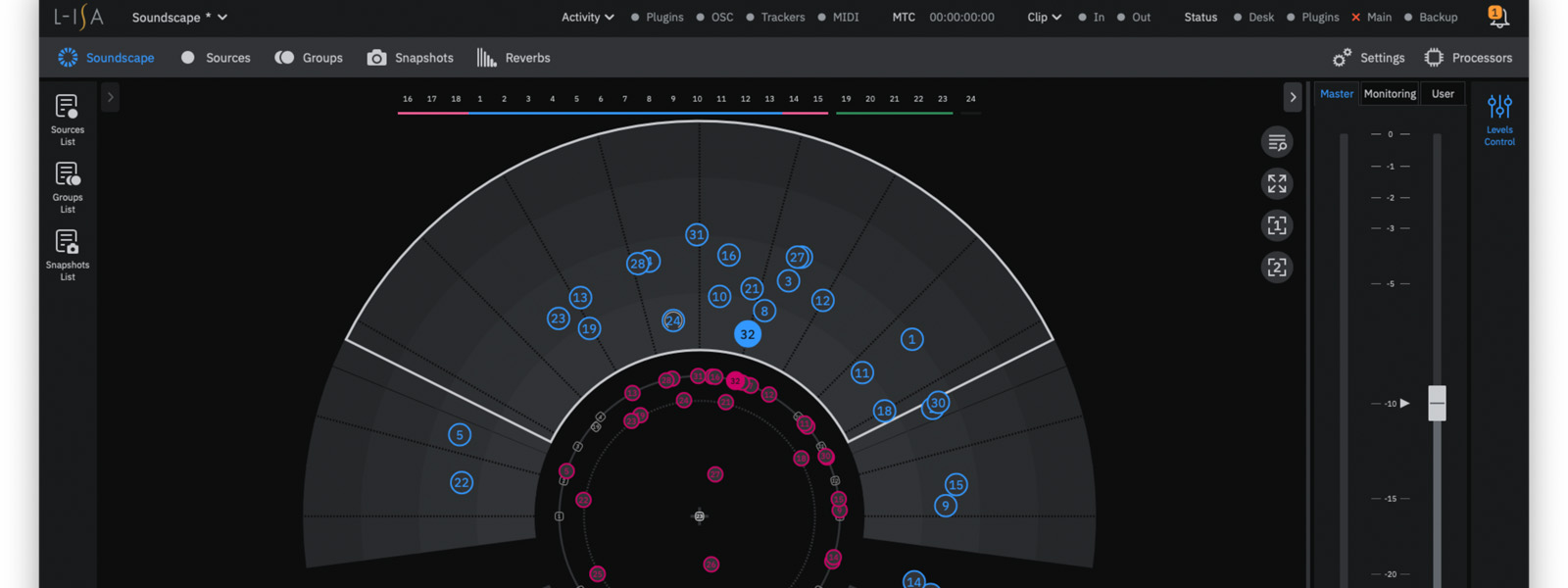
Task: Switch to the Monitoring tab
Action: click(1390, 94)
